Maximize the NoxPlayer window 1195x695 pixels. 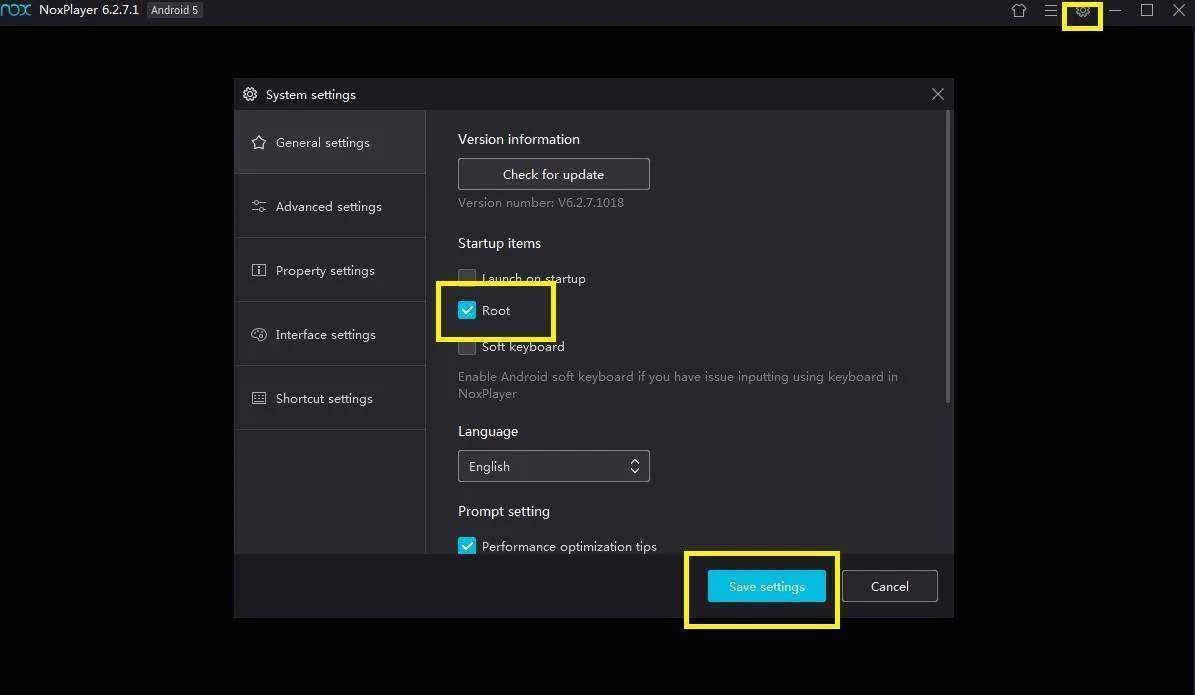[1147, 10]
